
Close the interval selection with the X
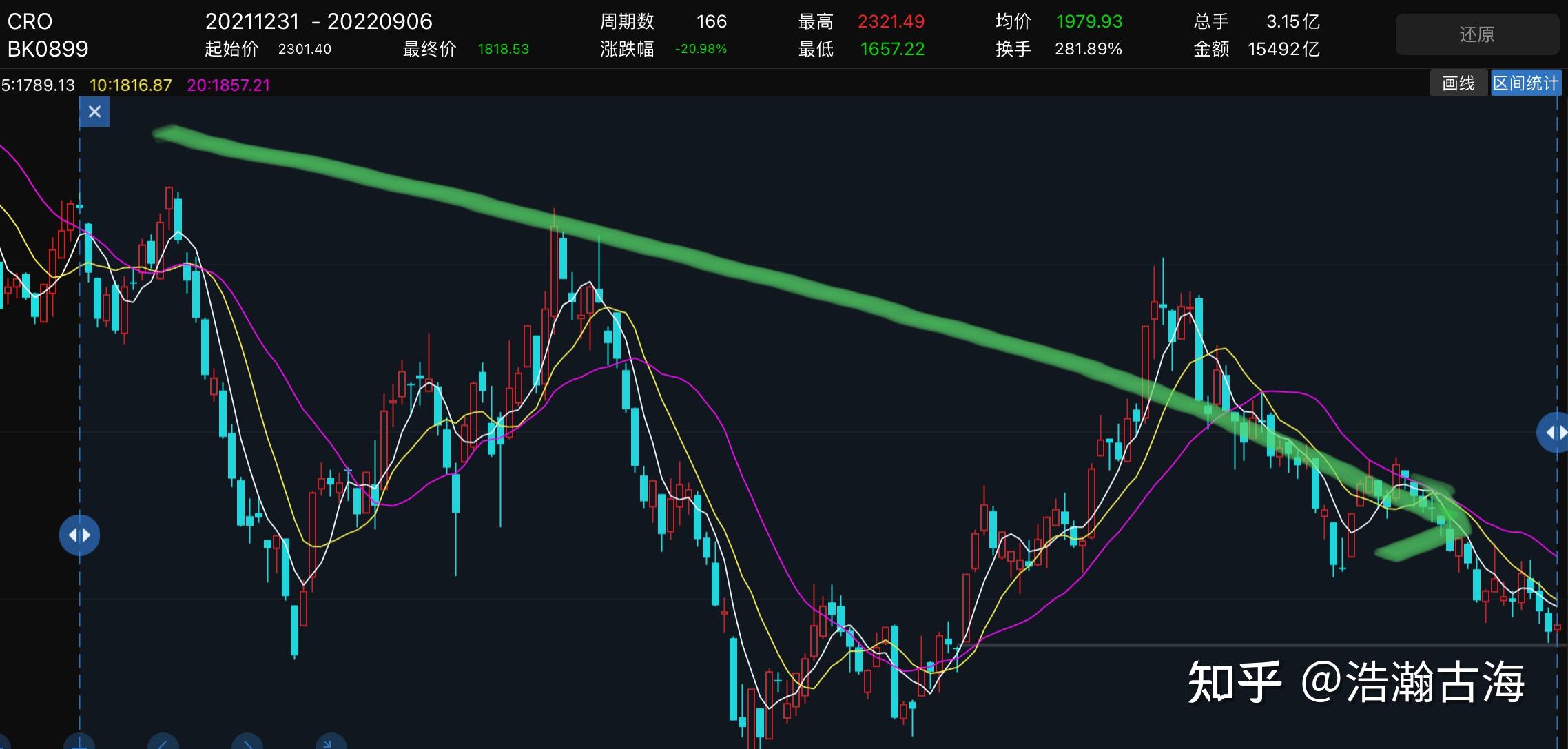[95, 112]
